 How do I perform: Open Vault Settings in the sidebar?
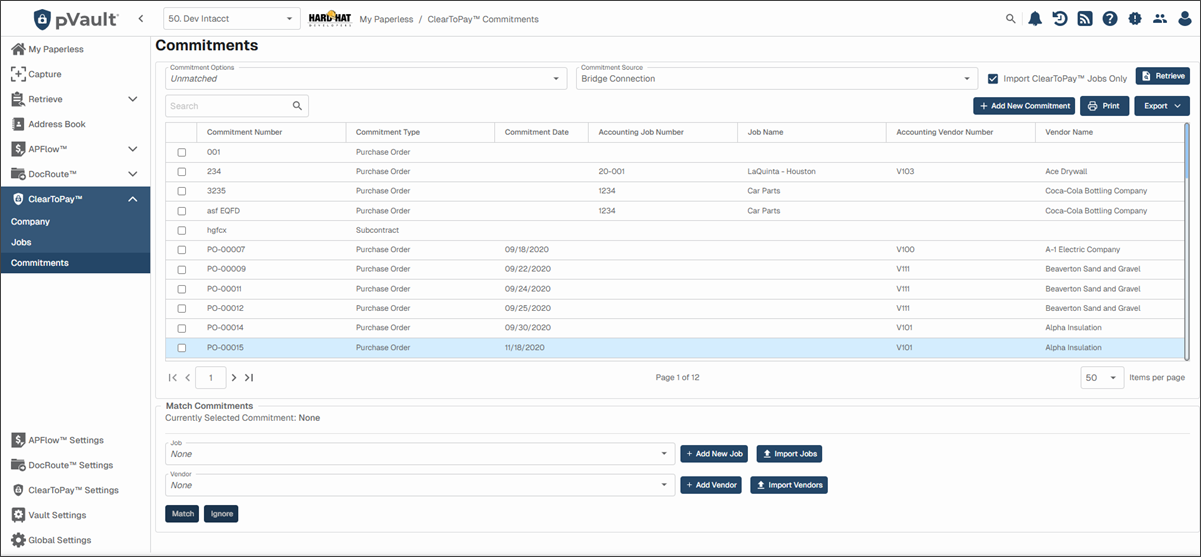coord(49,515)
